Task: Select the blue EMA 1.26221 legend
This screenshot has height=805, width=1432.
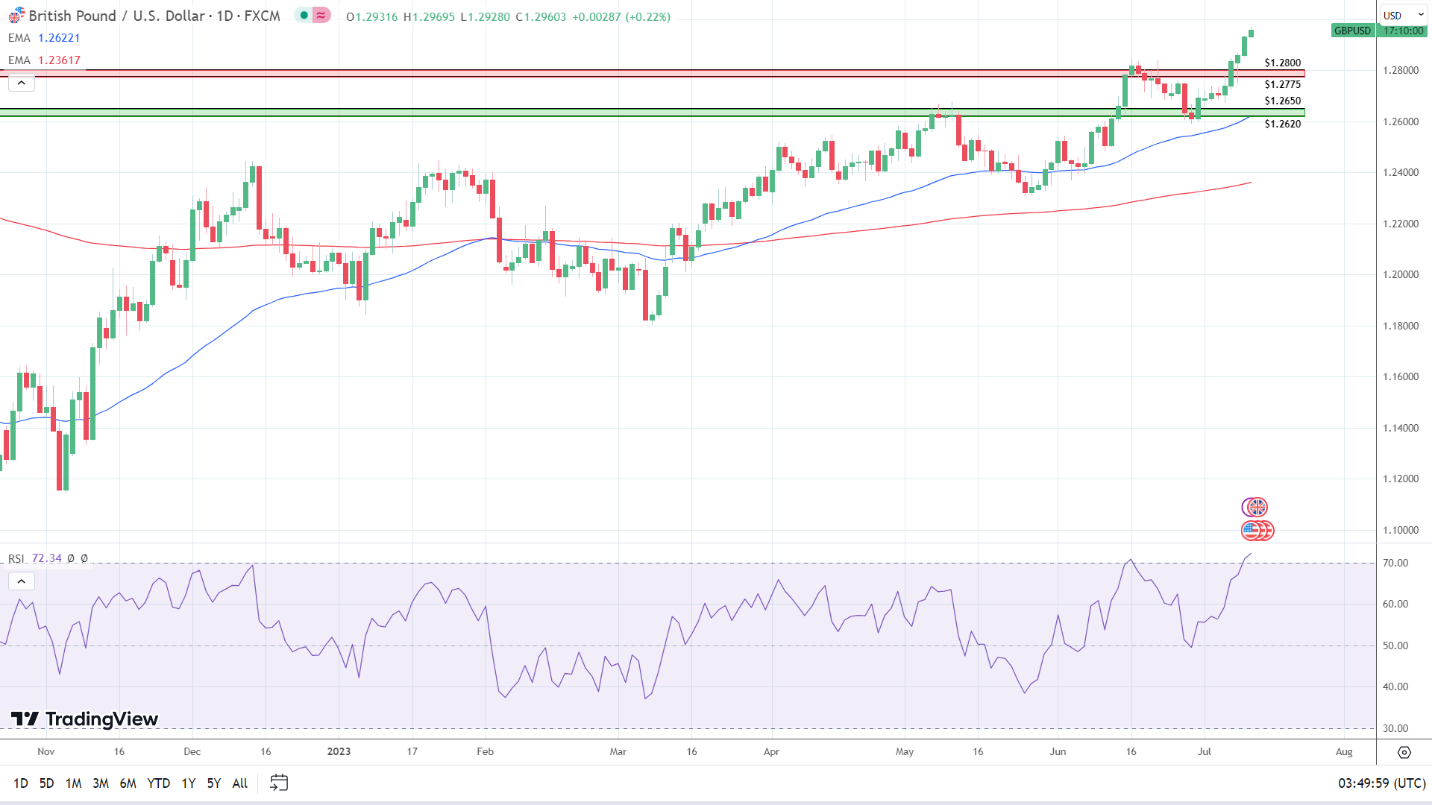Action: pyautogui.click(x=44, y=38)
